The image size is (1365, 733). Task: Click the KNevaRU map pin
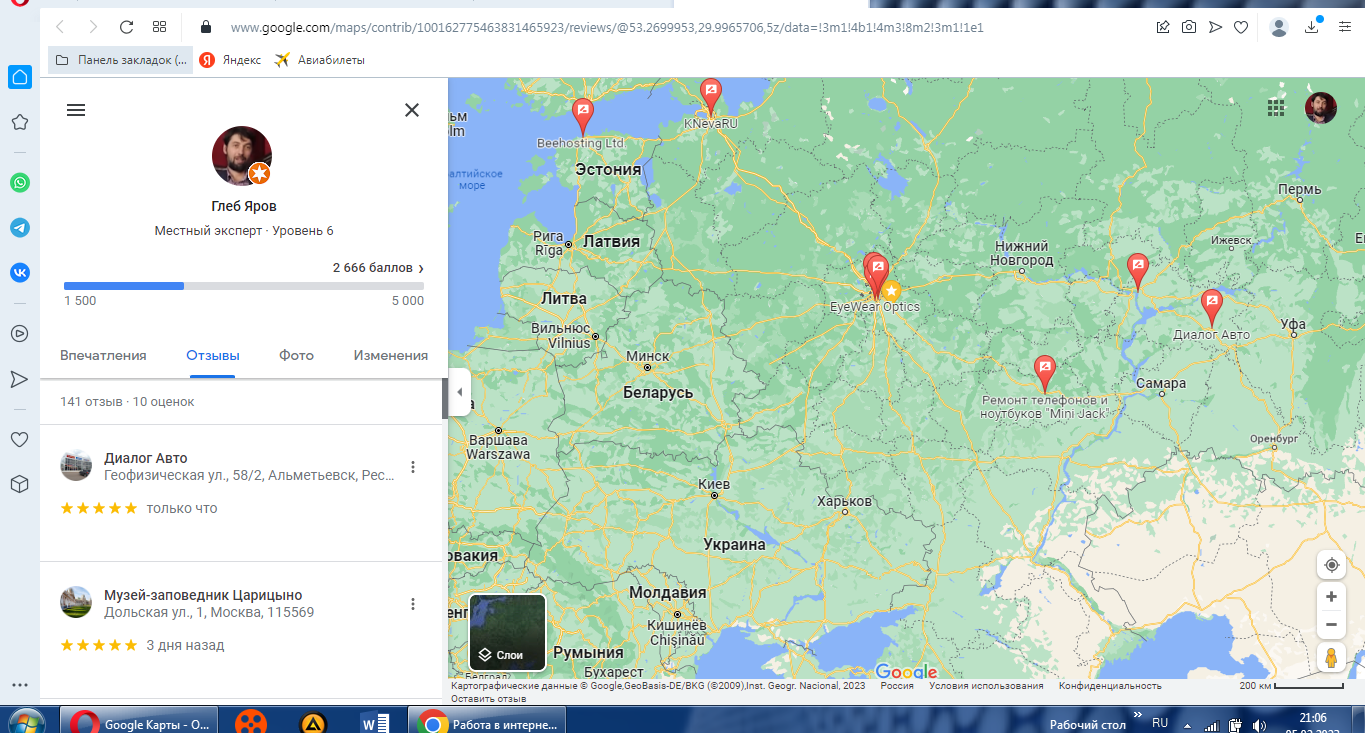[x=710, y=95]
